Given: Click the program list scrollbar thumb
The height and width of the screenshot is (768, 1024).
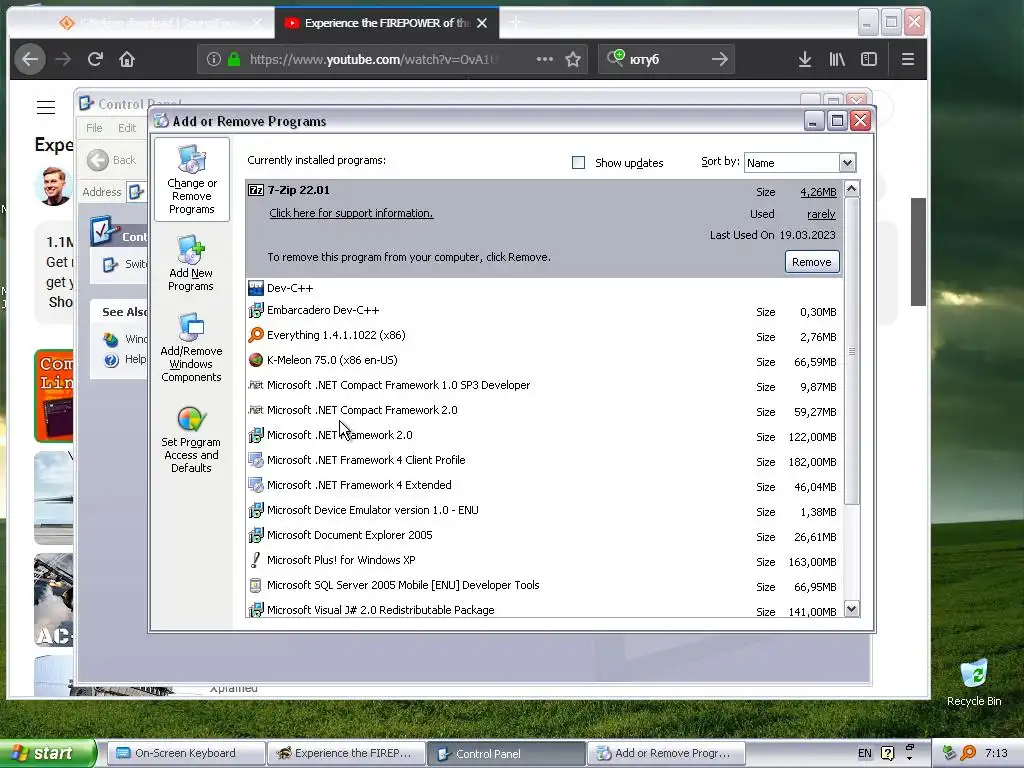Looking at the screenshot, I should pyautogui.click(x=852, y=351).
